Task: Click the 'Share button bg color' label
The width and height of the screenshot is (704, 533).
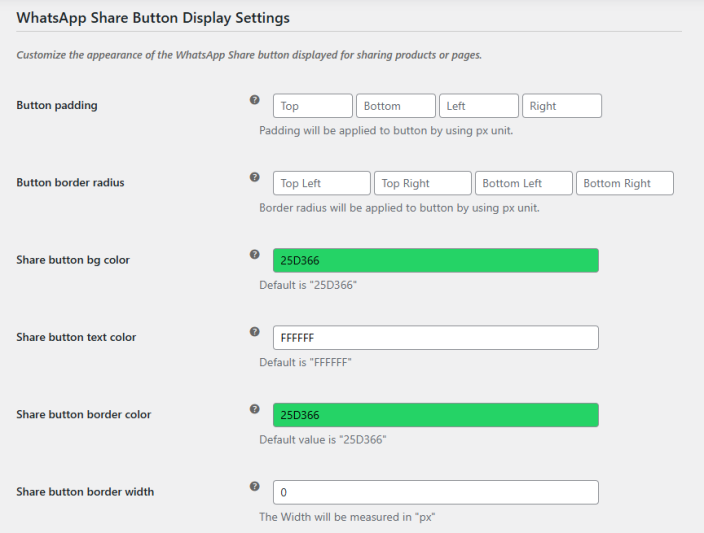Action: pyautogui.click(x=73, y=260)
